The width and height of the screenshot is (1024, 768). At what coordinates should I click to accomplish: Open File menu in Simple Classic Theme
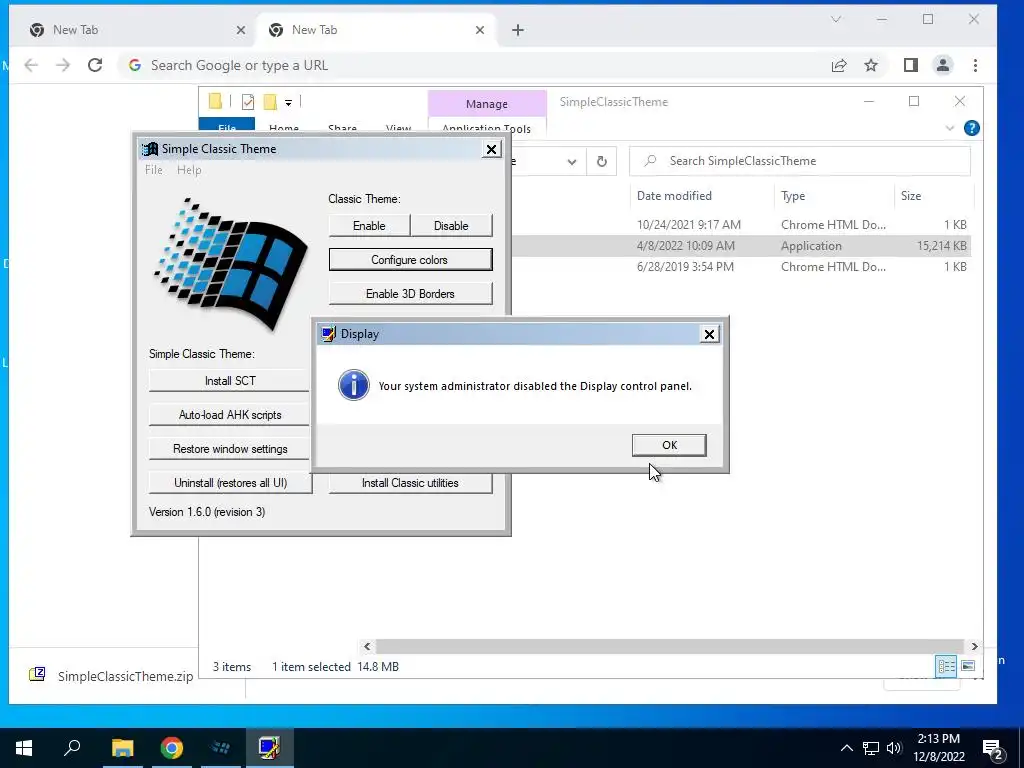(x=153, y=170)
